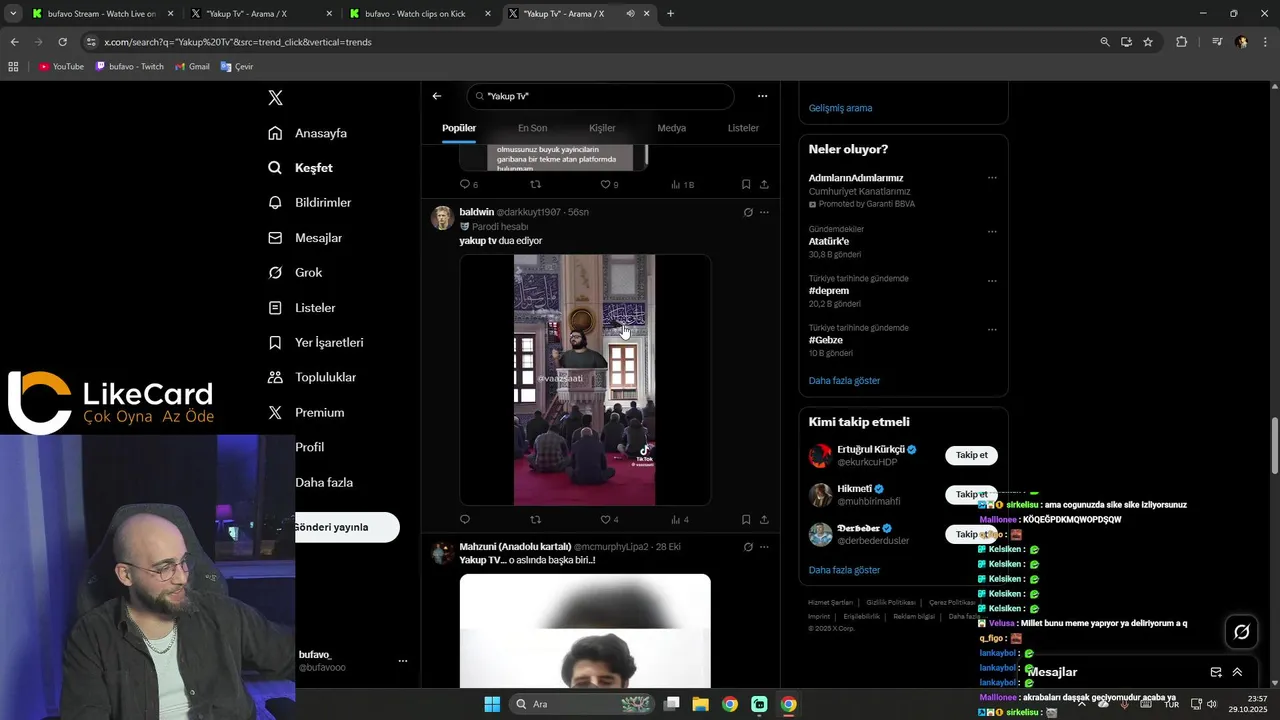
Task: Switch to Listeler search tab
Action: point(743,128)
